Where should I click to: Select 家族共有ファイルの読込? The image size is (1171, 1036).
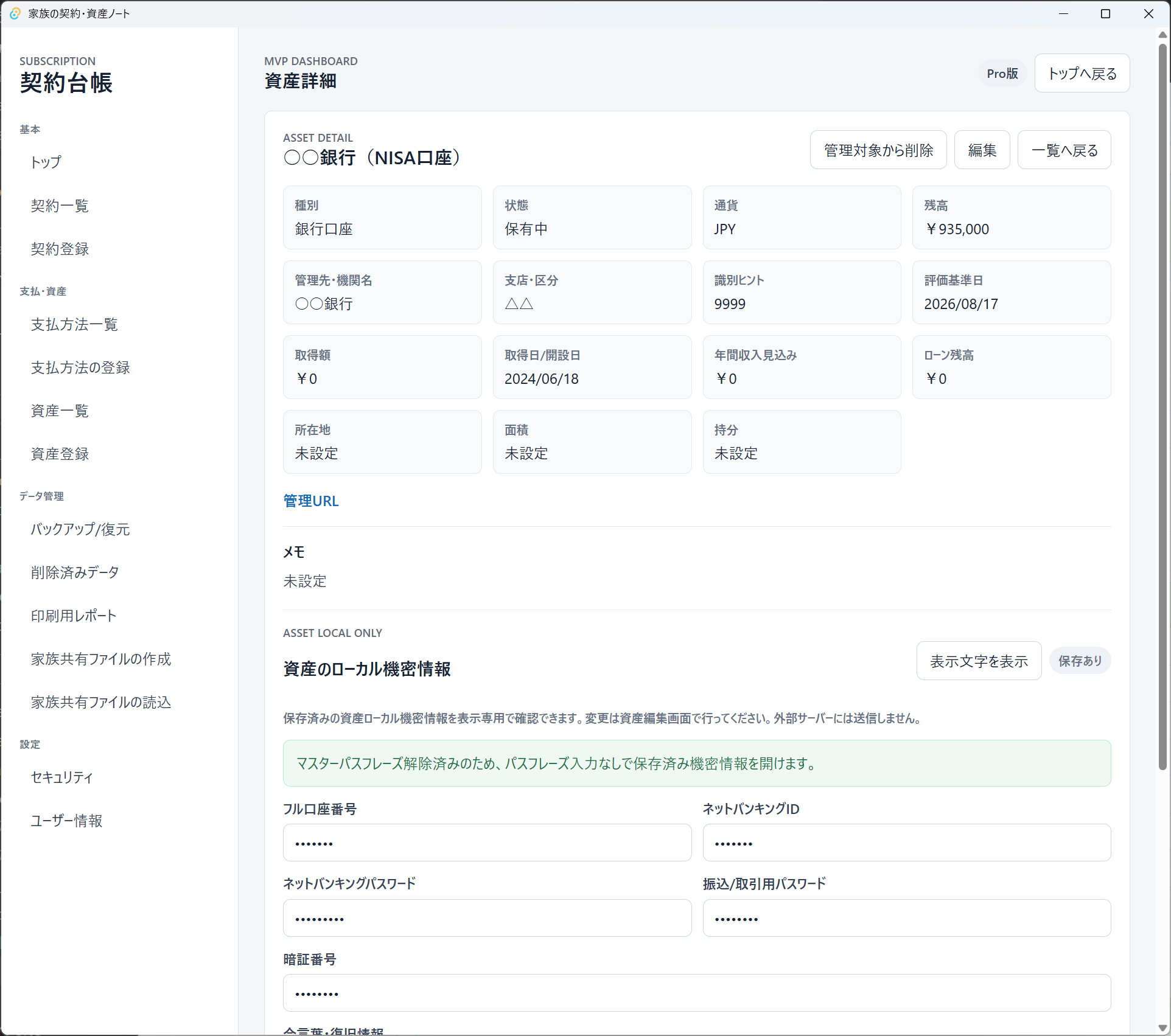[101, 702]
